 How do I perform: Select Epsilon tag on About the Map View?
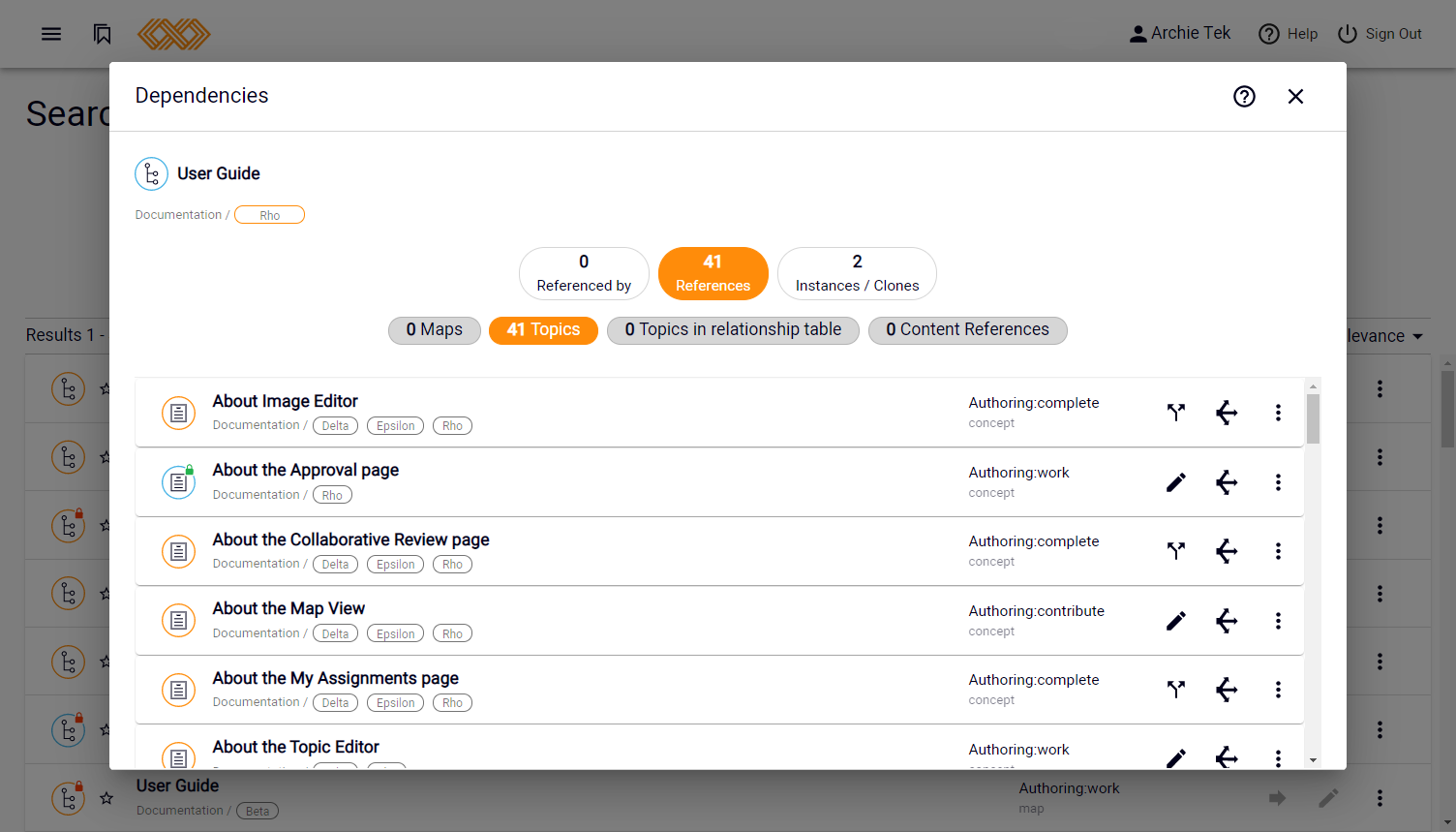395,634
